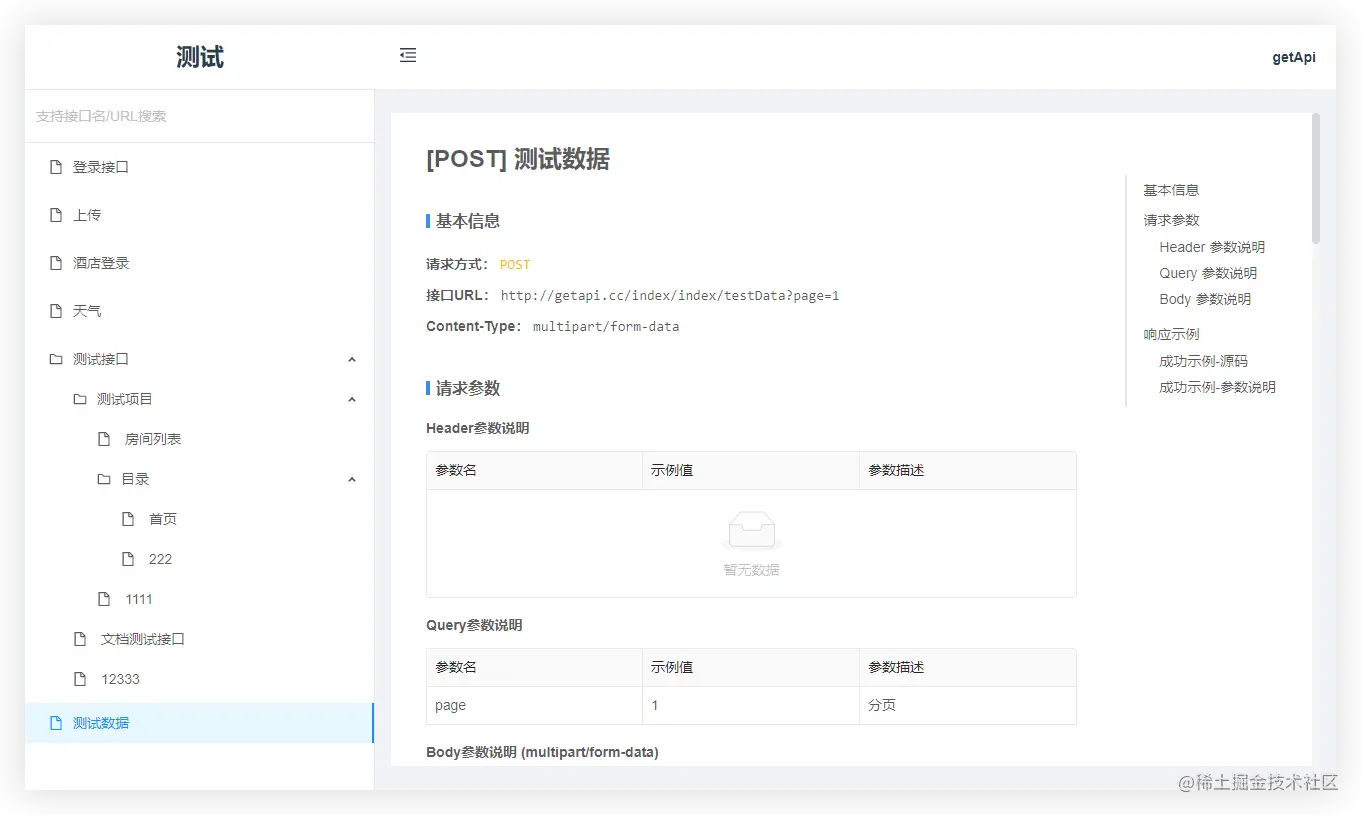Jump to Body 参数说明 anchor
Screen dimensions: 1361x815
pos(1205,299)
